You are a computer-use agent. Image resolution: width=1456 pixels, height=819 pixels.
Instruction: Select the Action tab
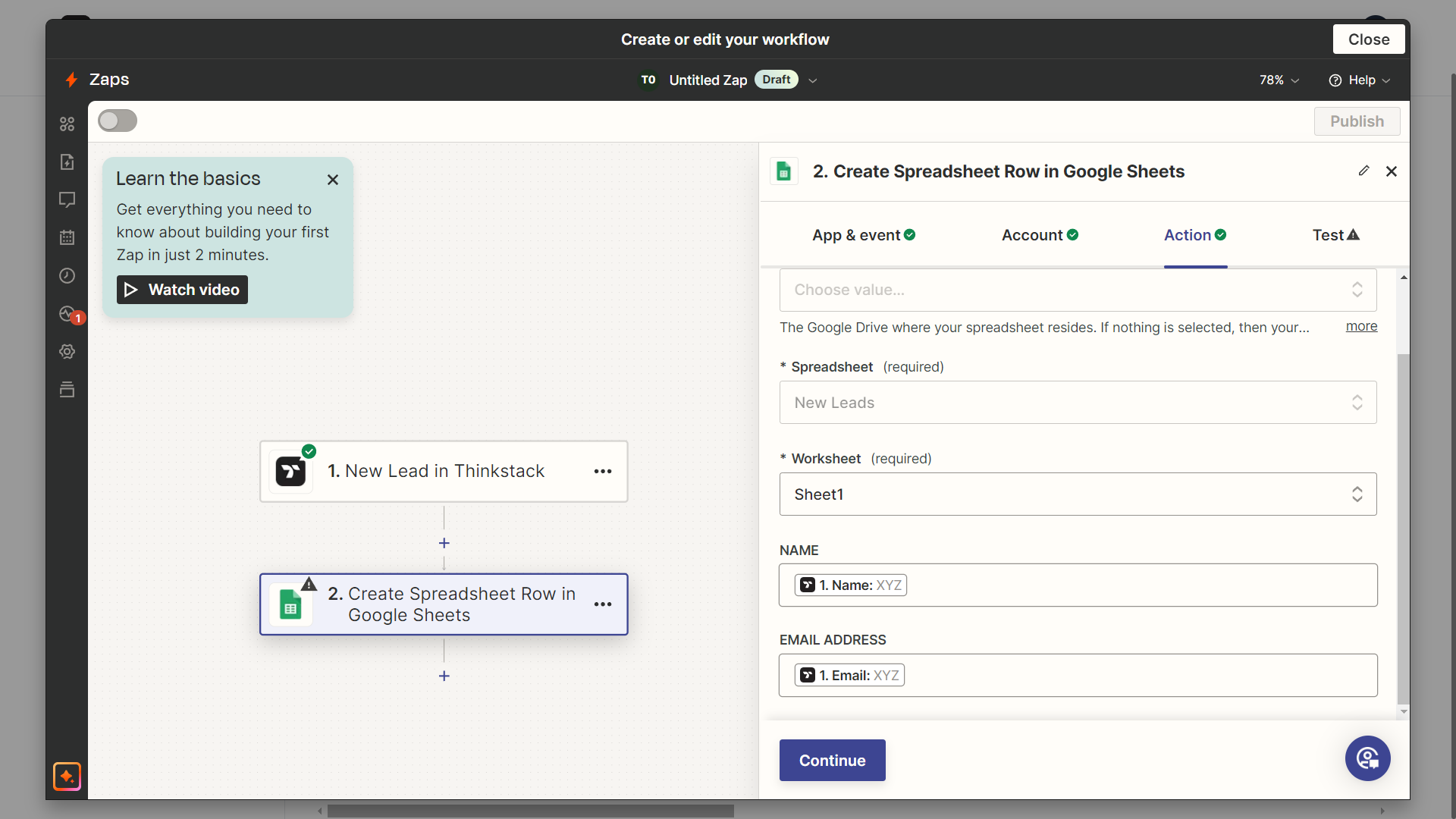1195,235
